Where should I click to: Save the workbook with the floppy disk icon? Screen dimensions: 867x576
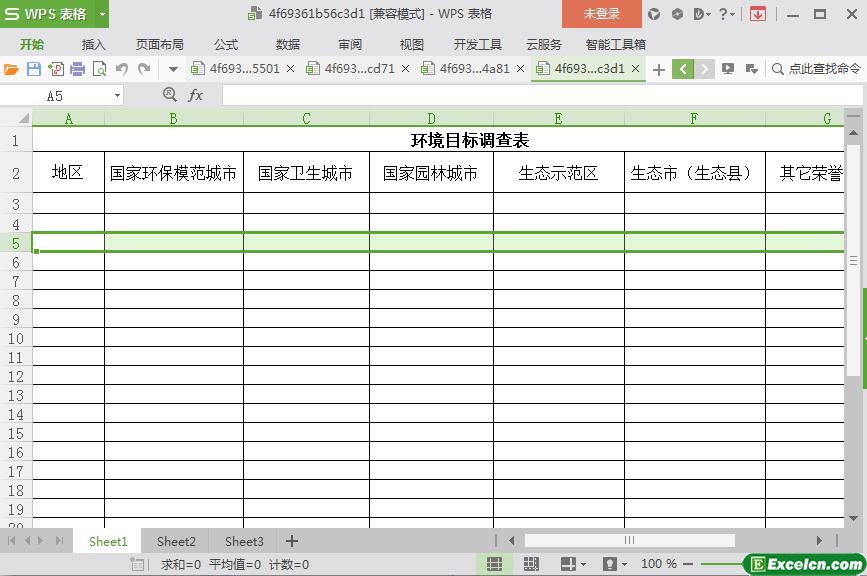(x=34, y=69)
